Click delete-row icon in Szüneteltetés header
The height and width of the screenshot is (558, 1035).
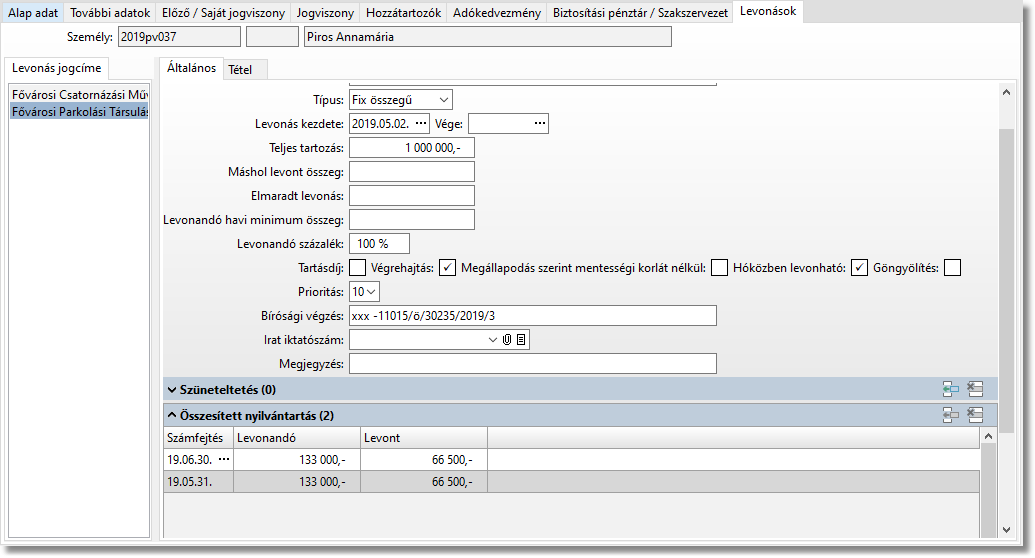coord(975,390)
